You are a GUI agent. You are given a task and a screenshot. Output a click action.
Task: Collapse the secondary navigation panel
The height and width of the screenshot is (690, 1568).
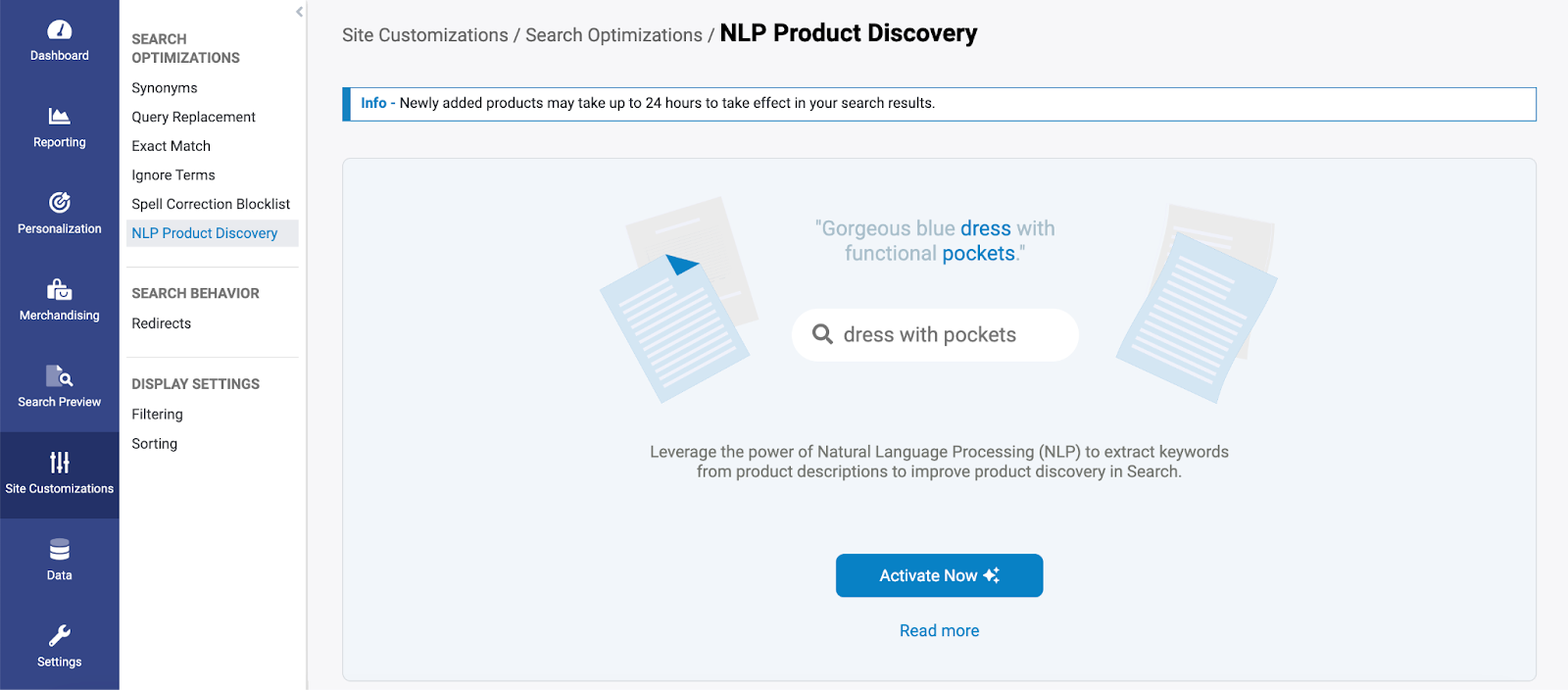pyautogui.click(x=299, y=12)
